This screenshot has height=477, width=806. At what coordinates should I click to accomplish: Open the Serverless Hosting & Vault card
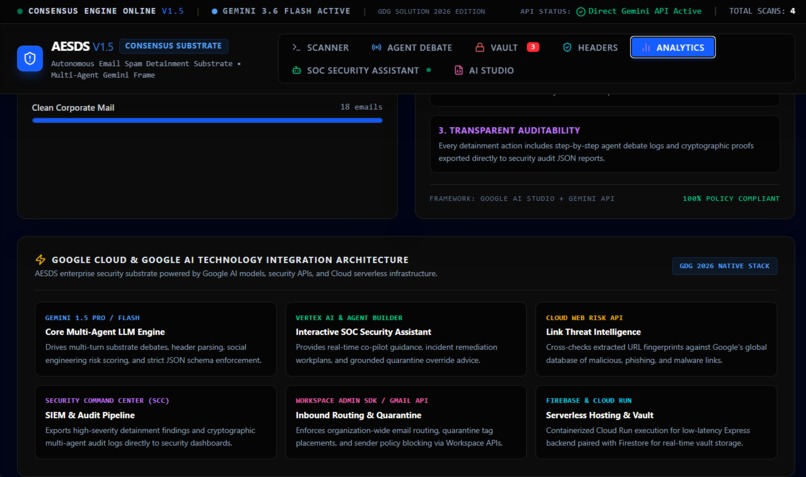click(x=656, y=422)
